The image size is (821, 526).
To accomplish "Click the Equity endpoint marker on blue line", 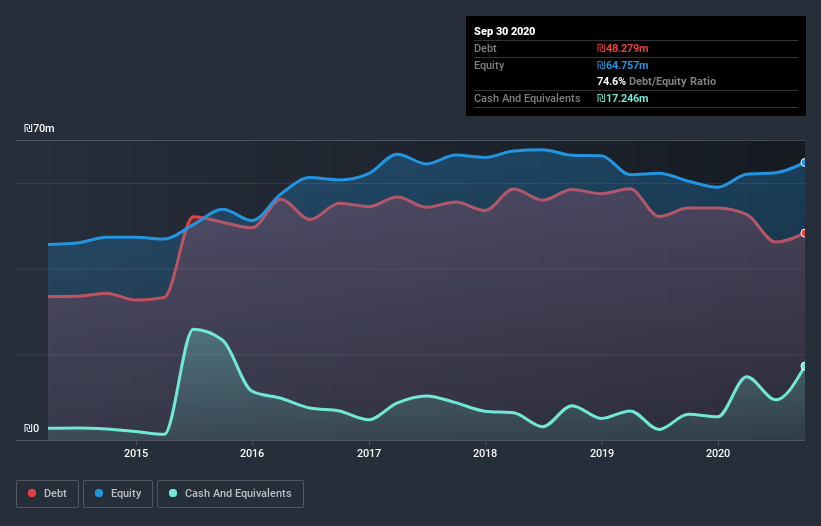I will (804, 163).
